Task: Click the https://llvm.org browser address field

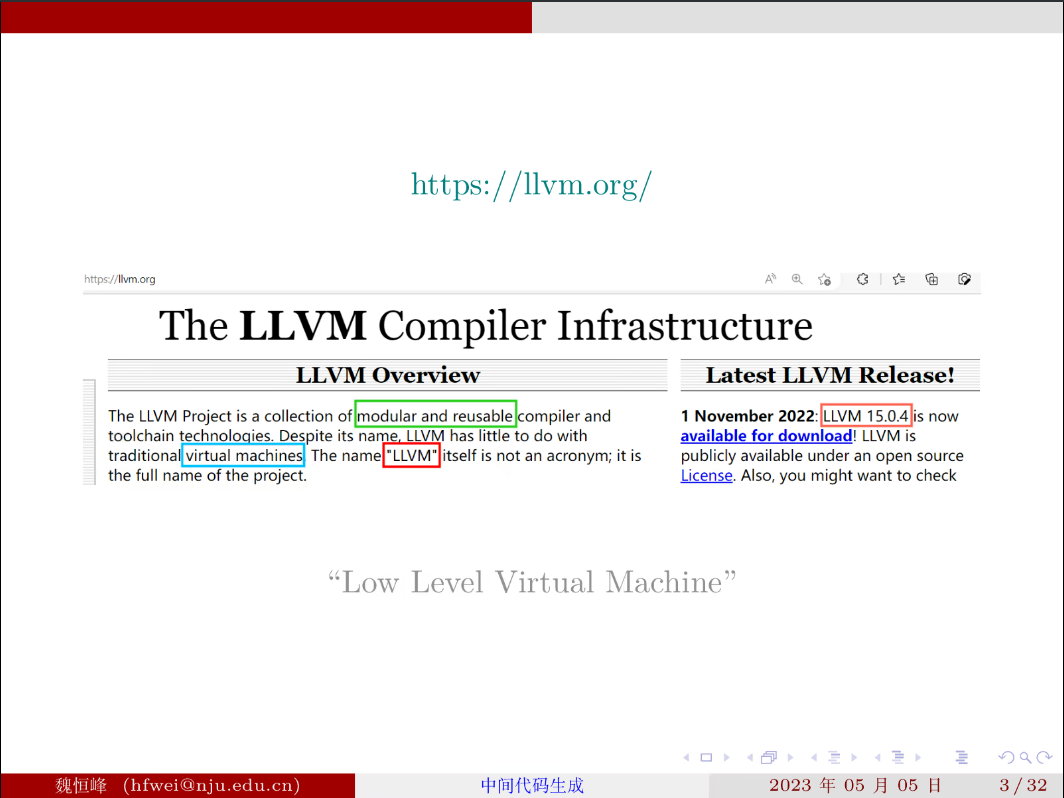Action: [x=119, y=279]
